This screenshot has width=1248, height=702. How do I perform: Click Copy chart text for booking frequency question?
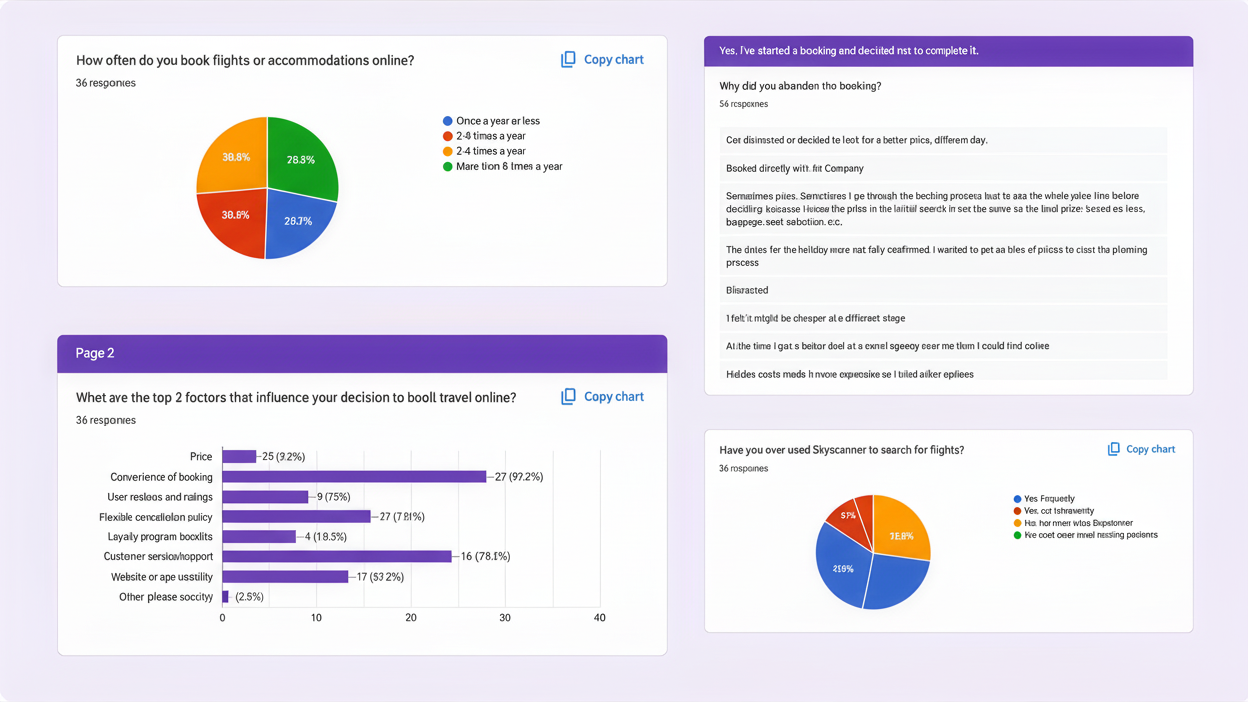(x=613, y=60)
